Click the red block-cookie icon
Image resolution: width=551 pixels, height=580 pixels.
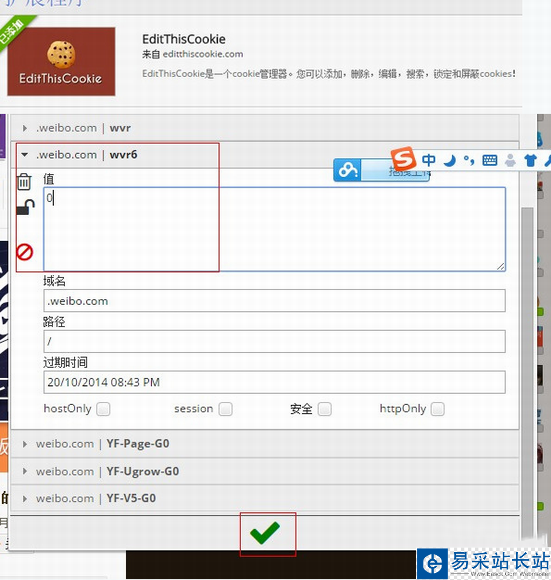click(25, 252)
